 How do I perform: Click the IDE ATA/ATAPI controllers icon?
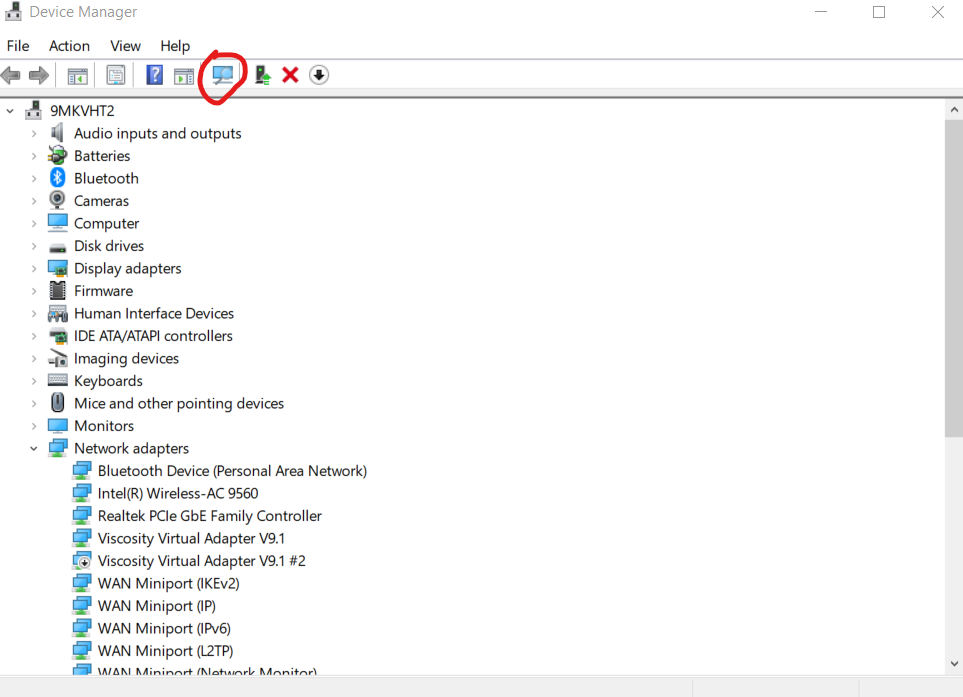(x=58, y=336)
